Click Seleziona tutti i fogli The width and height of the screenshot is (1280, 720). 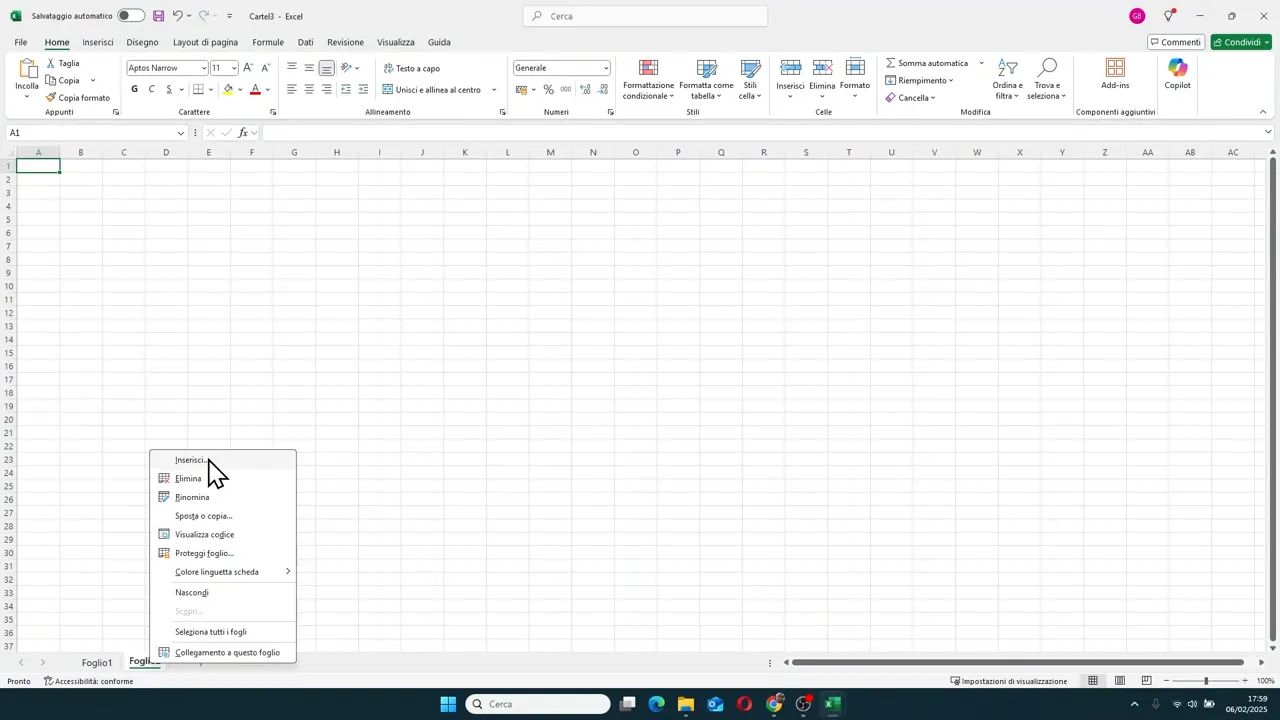coord(223,632)
